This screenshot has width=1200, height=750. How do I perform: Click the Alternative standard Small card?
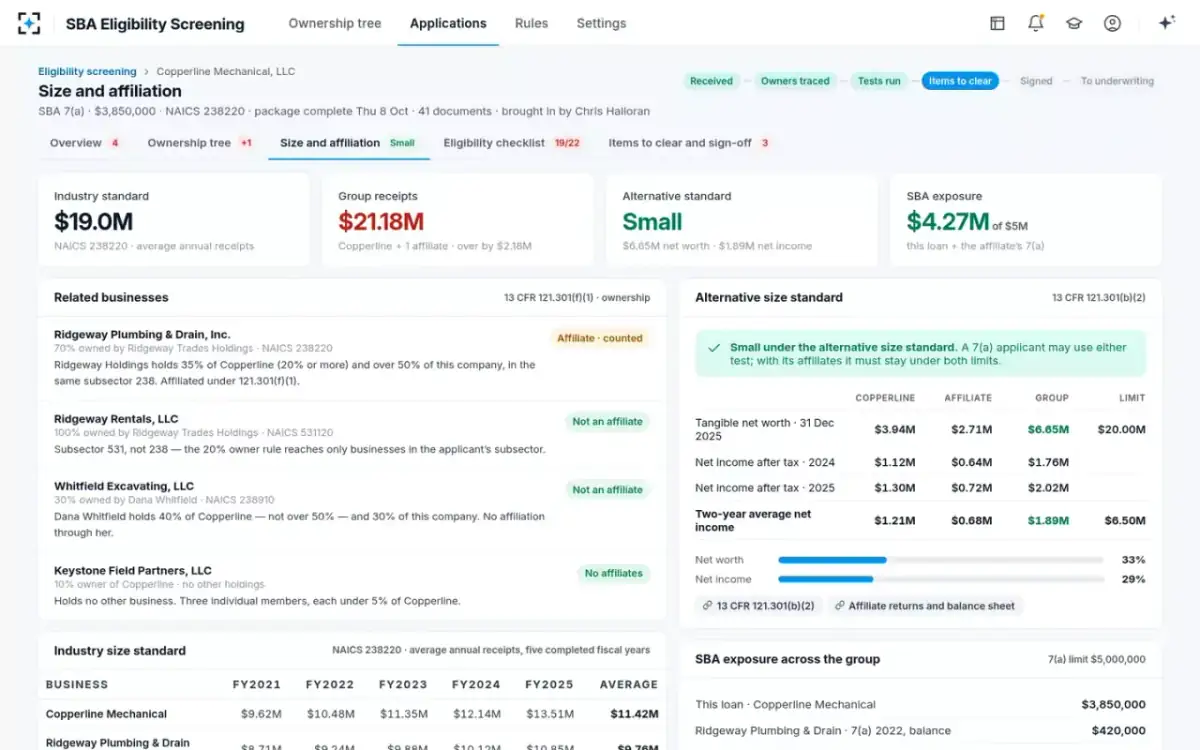click(742, 221)
